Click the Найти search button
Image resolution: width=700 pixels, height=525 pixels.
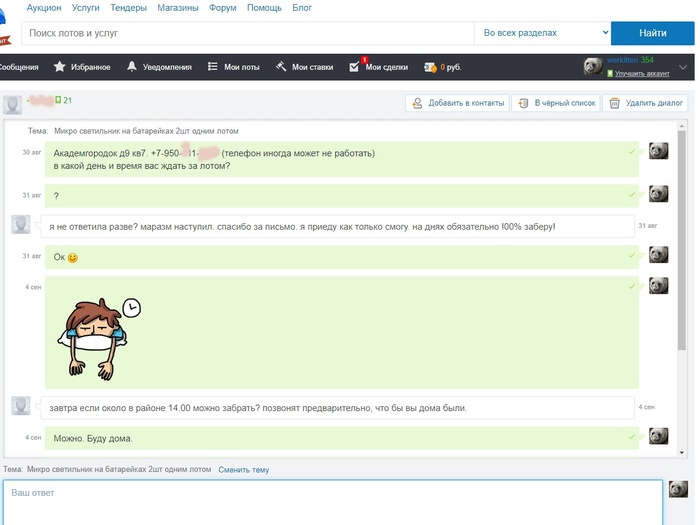pos(652,33)
